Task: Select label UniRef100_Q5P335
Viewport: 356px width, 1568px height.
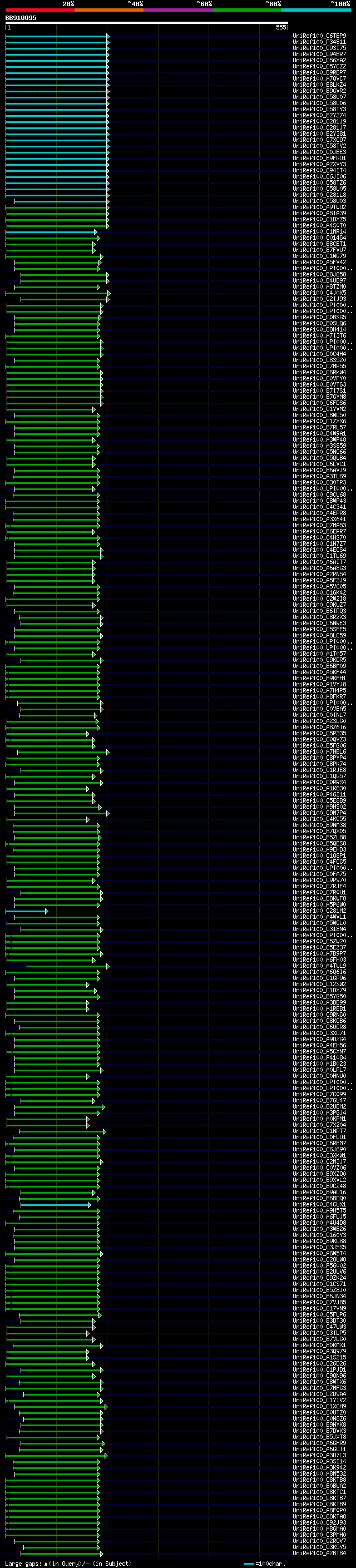Action: (319, 734)
